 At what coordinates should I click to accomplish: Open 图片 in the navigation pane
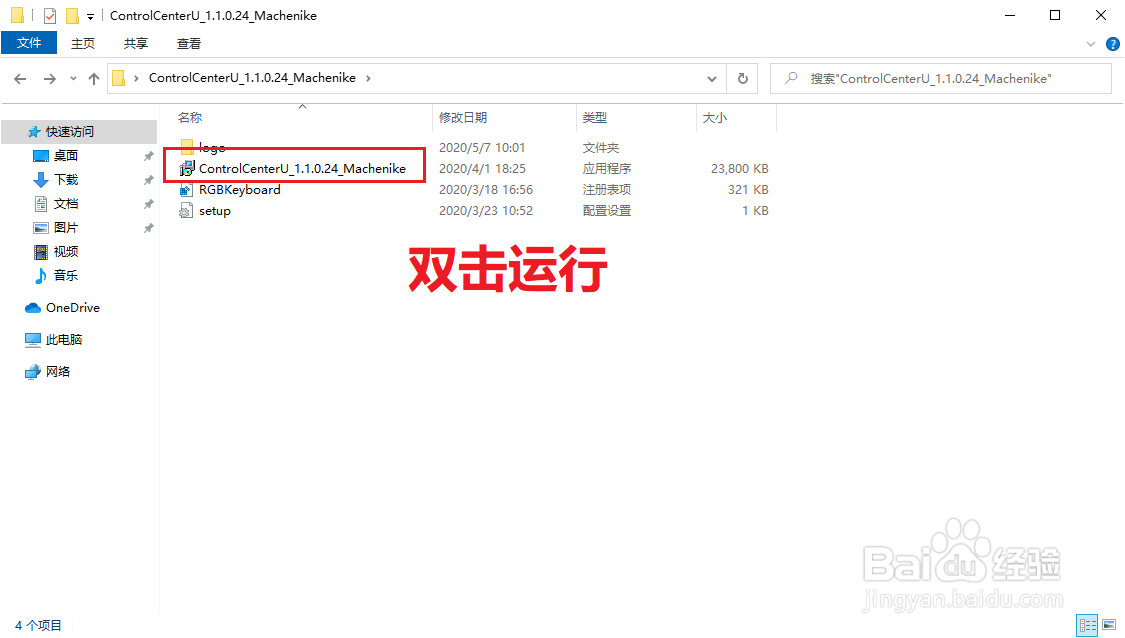tap(65, 227)
